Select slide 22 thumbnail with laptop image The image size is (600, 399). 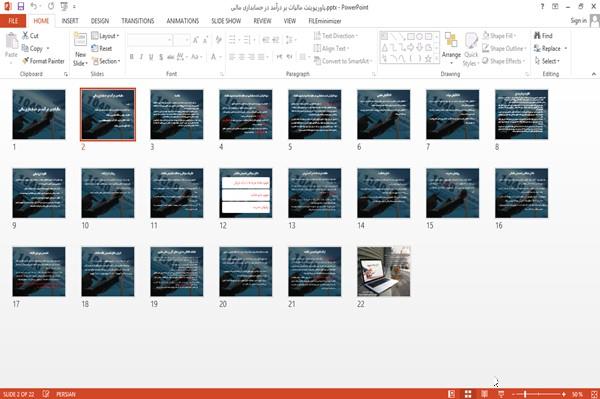(383, 272)
